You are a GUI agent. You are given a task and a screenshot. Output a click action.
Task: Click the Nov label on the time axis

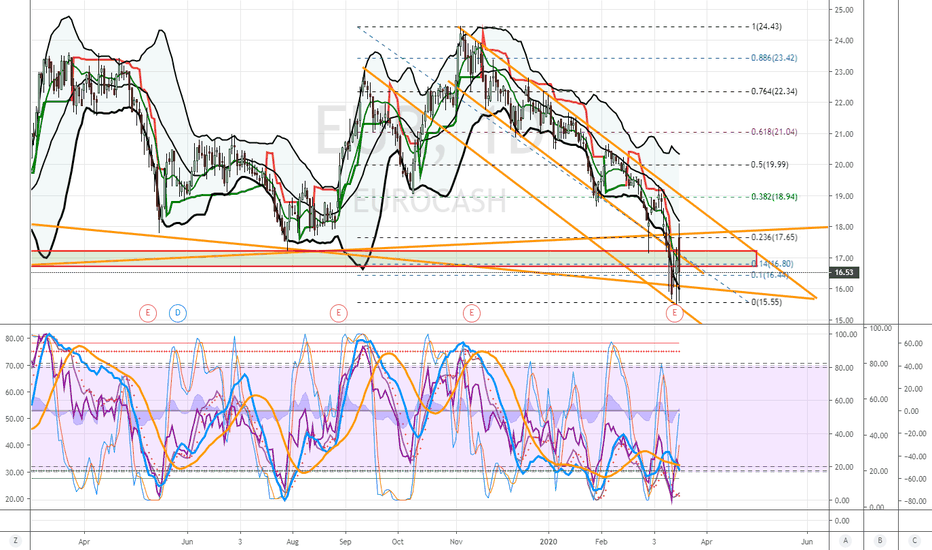456,542
